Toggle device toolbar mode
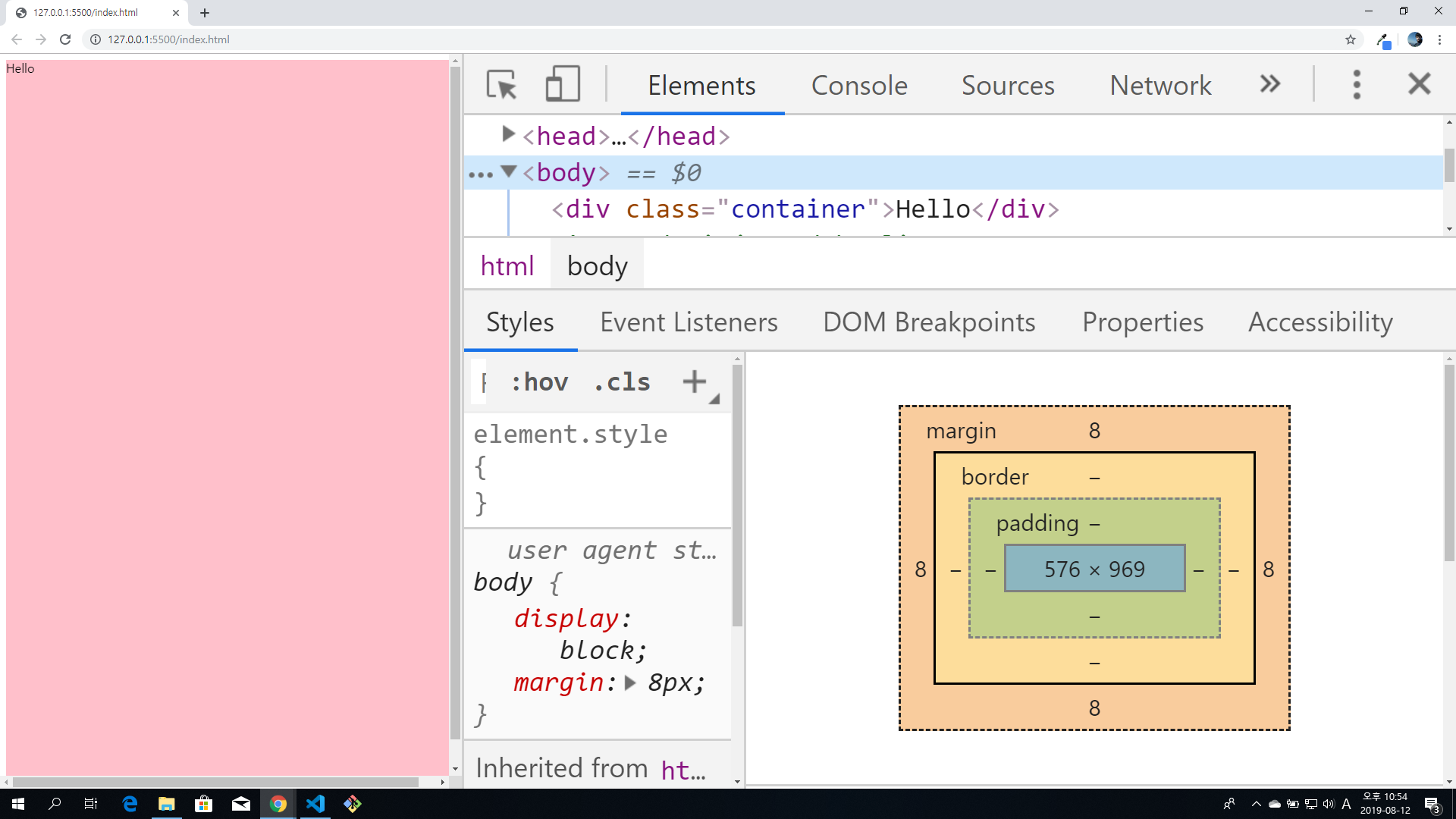This screenshot has height=819, width=1456. coord(563,84)
